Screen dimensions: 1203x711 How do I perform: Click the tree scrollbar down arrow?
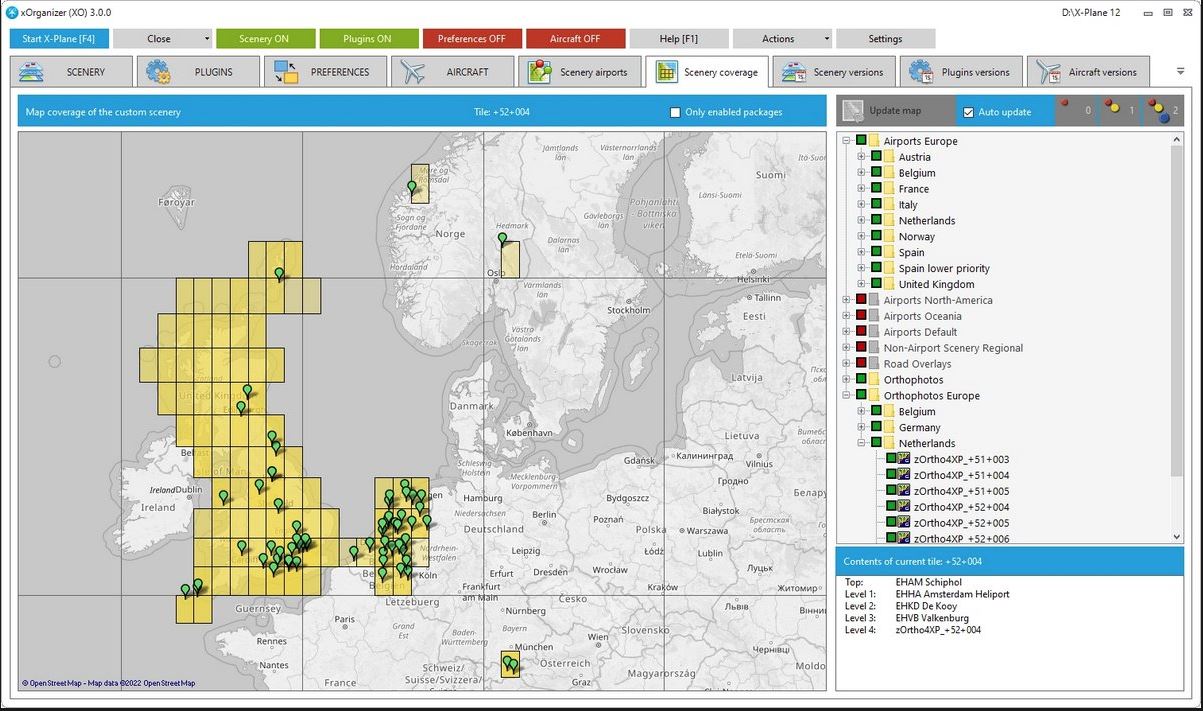(x=1176, y=537)
